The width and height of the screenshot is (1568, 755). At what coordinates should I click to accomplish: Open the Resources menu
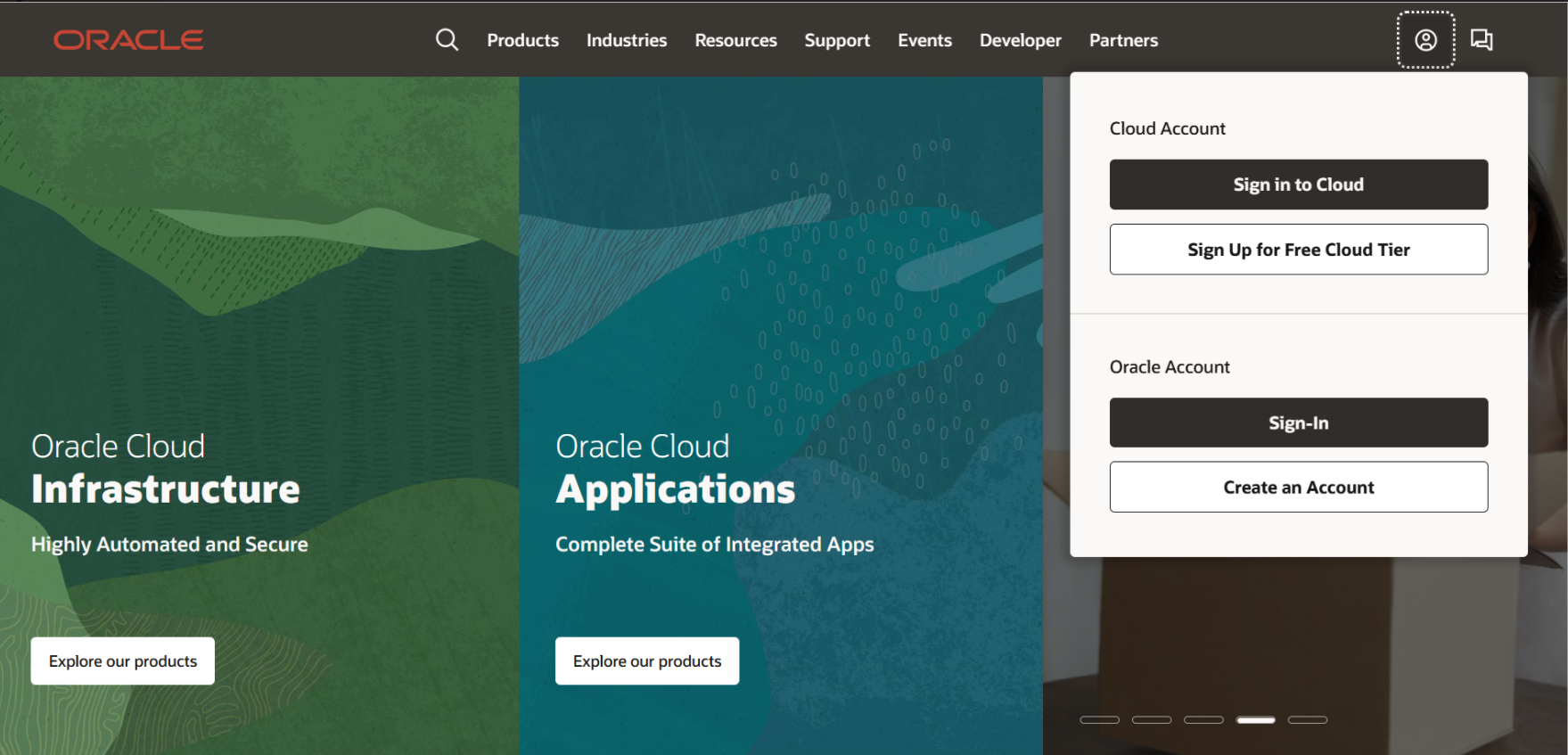pyautogui.click(x=735, y=40)
